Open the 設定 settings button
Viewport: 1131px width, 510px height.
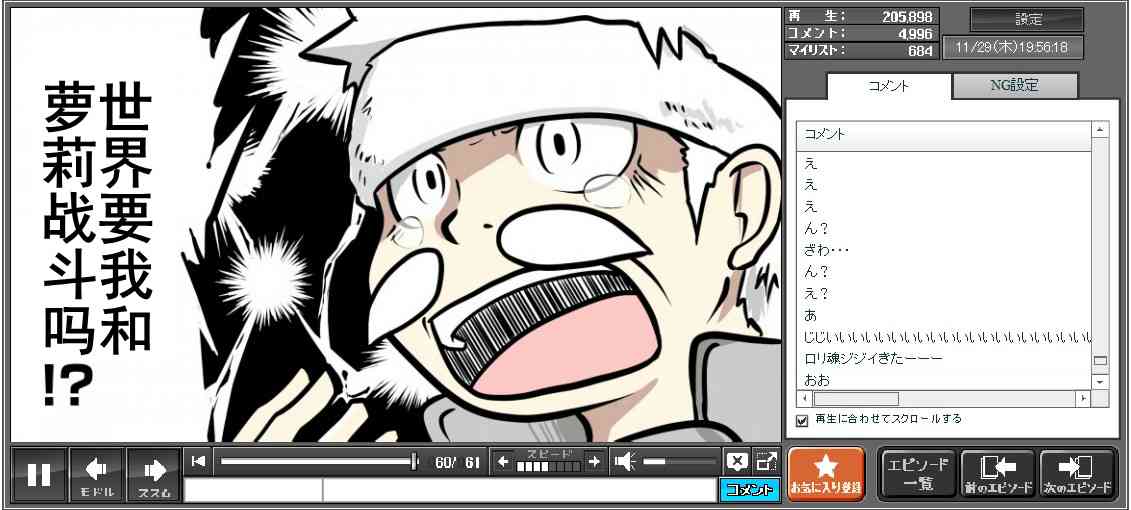[1027, 20]
